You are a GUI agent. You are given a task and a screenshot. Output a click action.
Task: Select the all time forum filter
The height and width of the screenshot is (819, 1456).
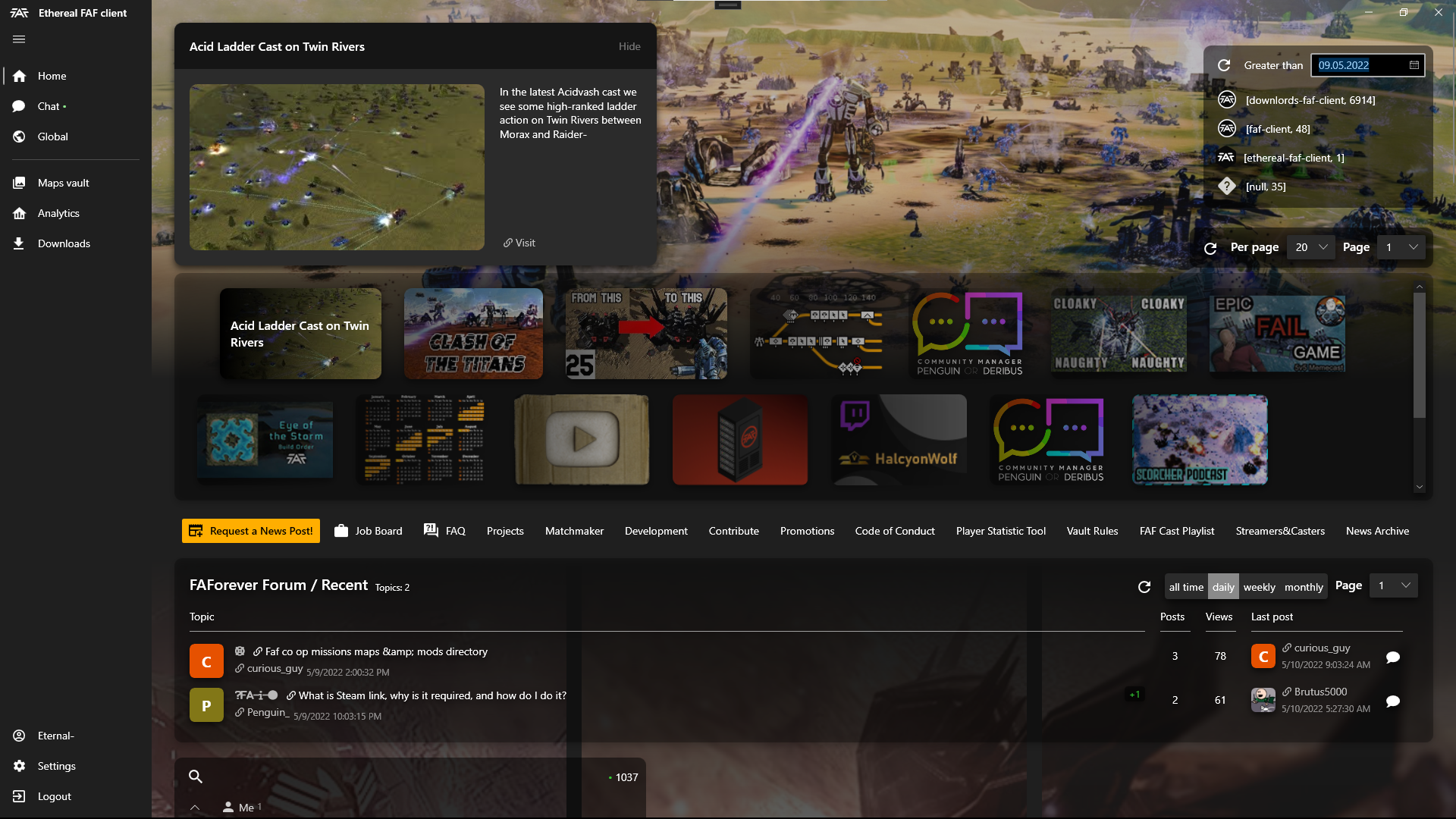[1186, 587]
